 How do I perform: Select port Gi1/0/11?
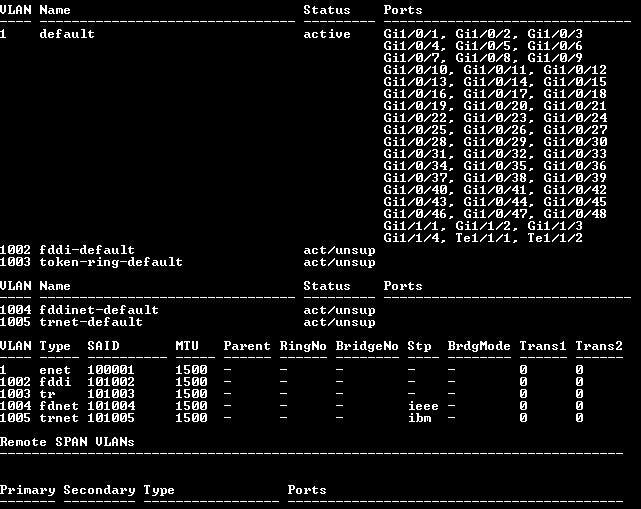coord(495,70)
